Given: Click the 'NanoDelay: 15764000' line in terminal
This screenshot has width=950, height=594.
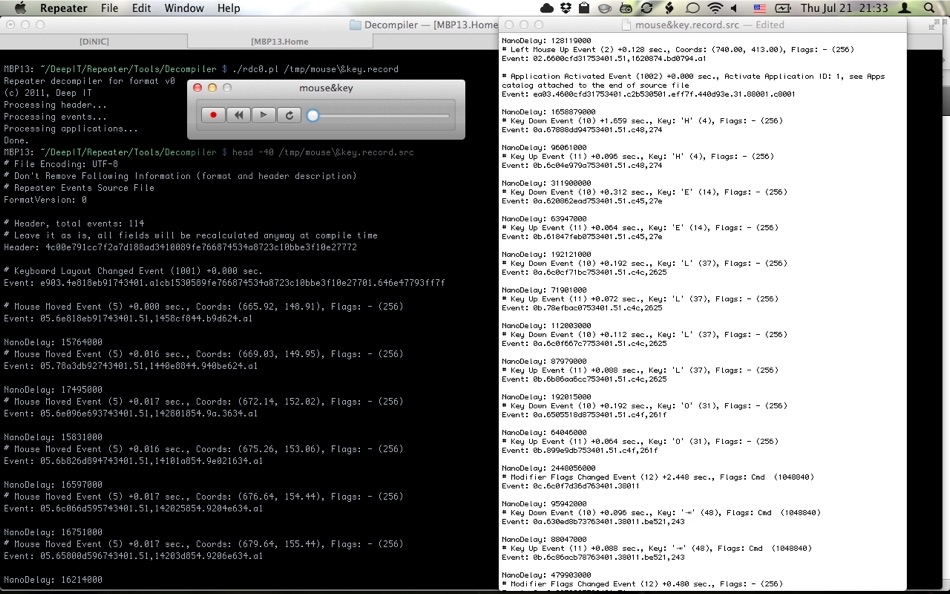Looking at the screenshot, I should (53, 342).
